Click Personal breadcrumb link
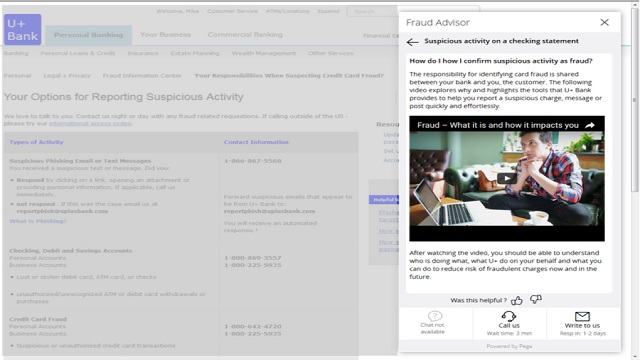This screenshot has height=360, width=640. pos(17,76)
